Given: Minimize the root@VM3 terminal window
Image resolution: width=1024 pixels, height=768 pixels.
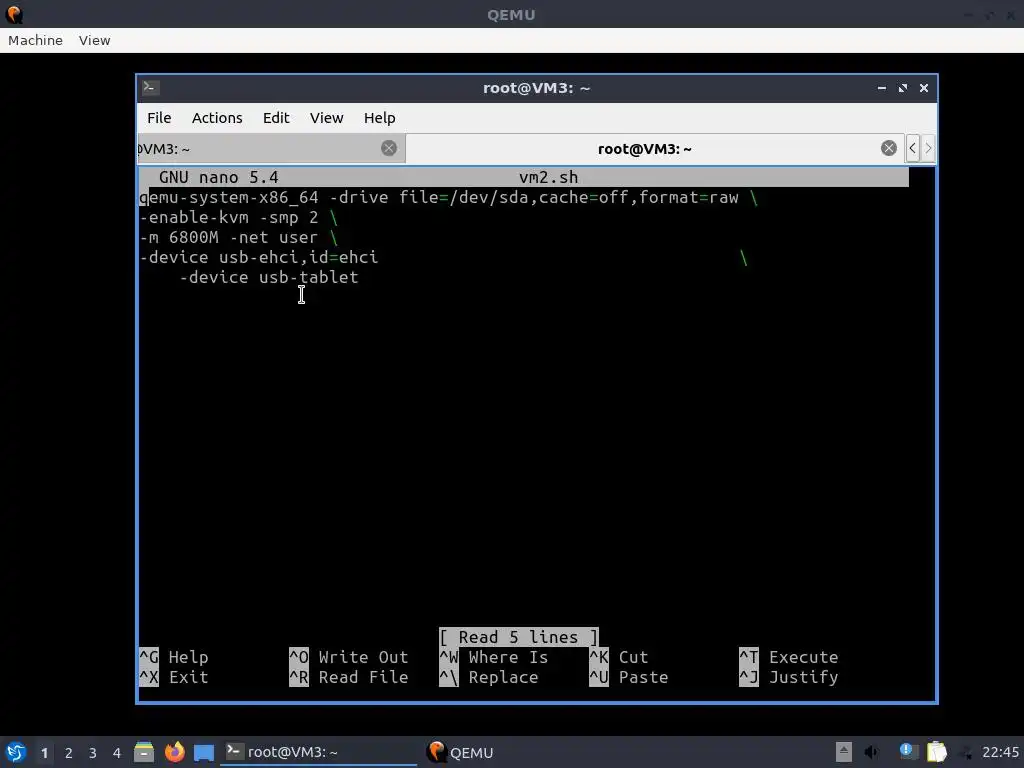Looking at the screenshot, I should click(x=882, y=88).
